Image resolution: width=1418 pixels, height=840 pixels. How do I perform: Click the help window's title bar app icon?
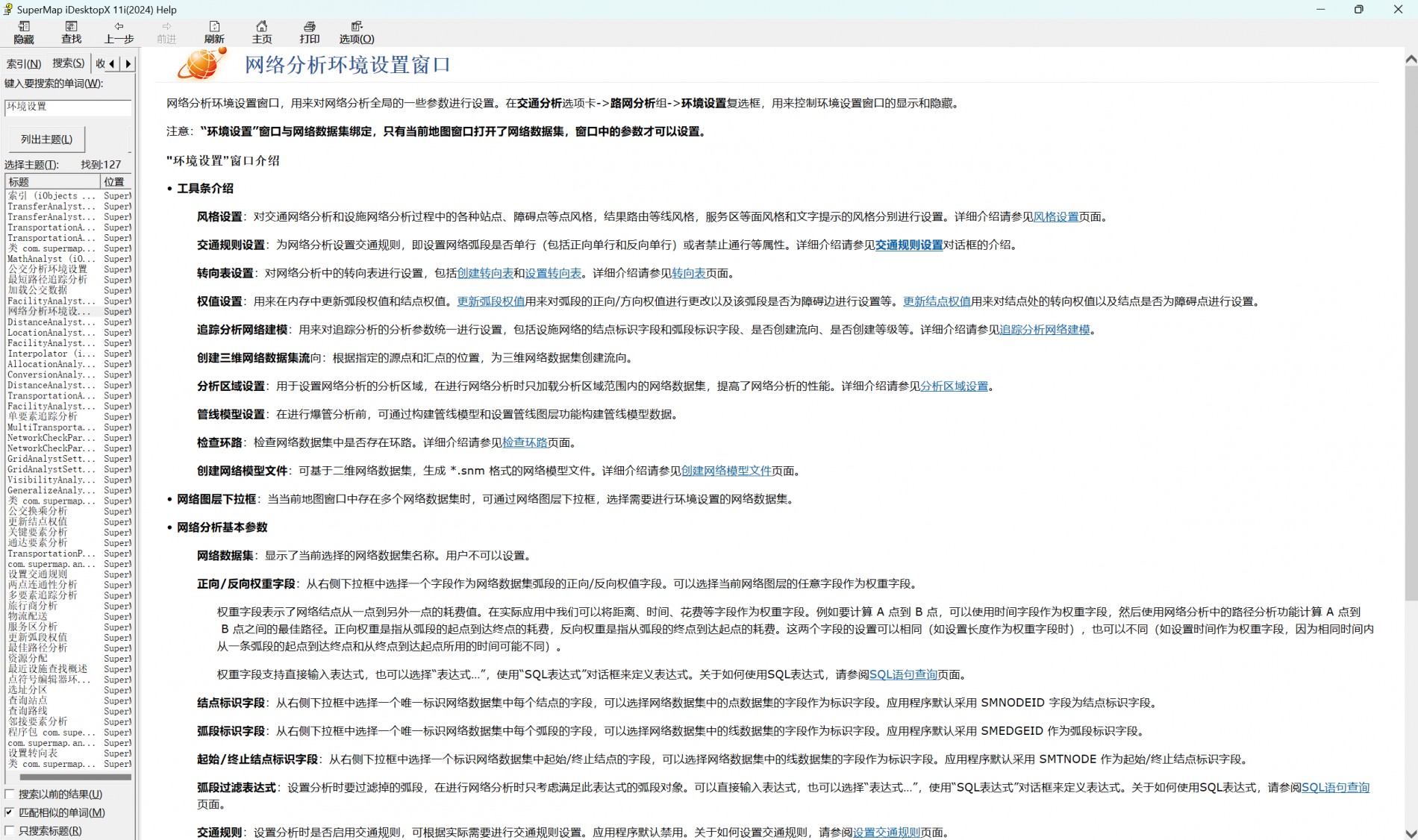coord(8,10)
